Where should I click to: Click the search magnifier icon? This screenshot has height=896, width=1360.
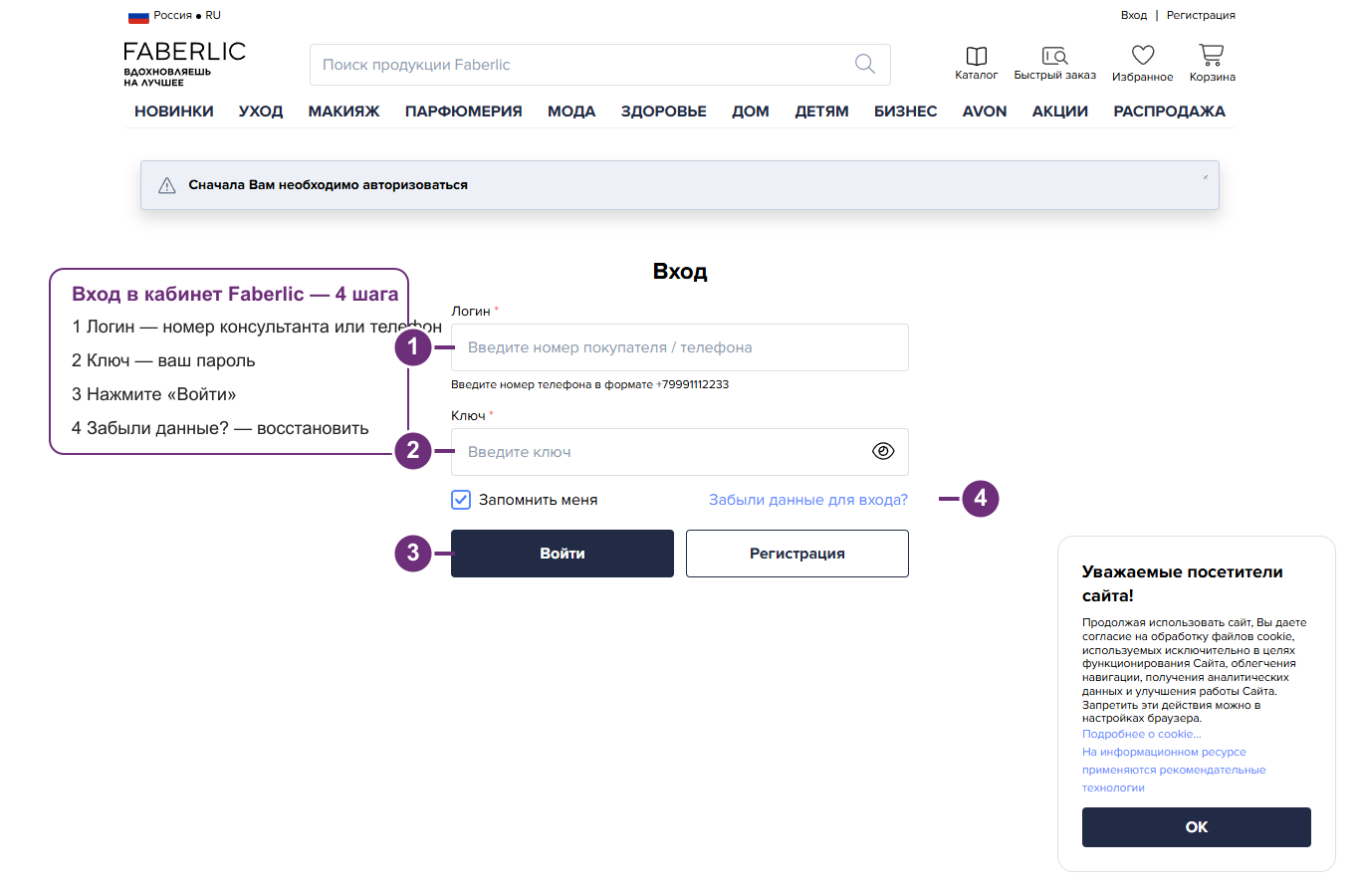coord(865,65)
